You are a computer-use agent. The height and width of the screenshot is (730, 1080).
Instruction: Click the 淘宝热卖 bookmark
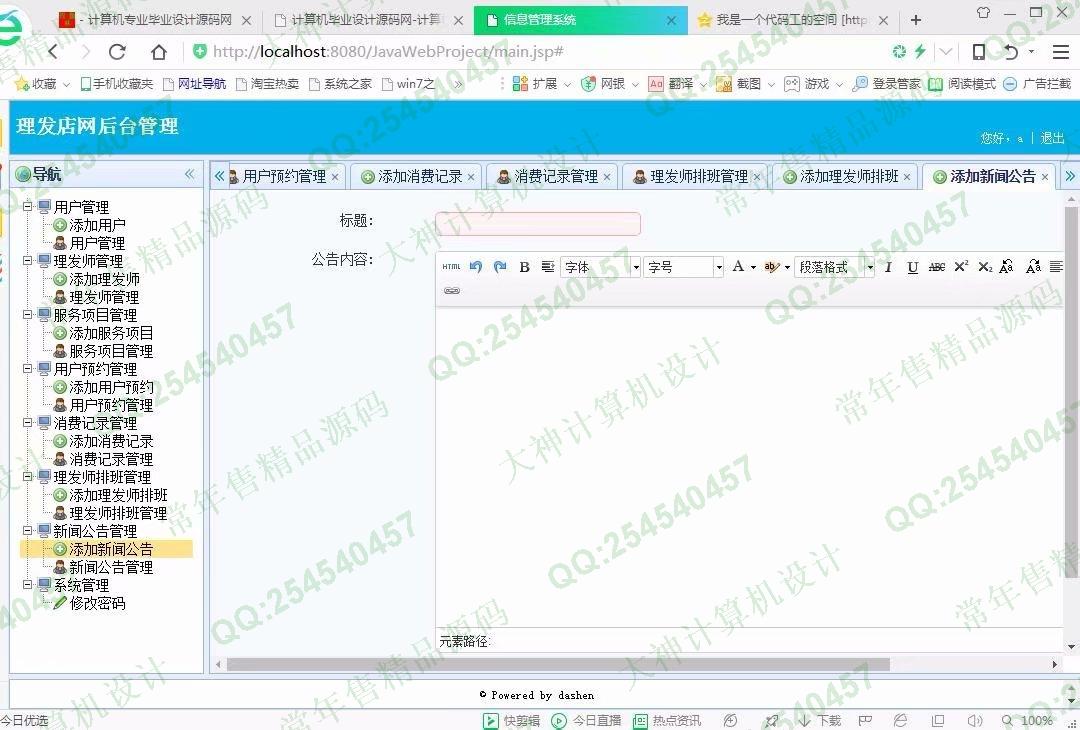click(x=267, y=83)
